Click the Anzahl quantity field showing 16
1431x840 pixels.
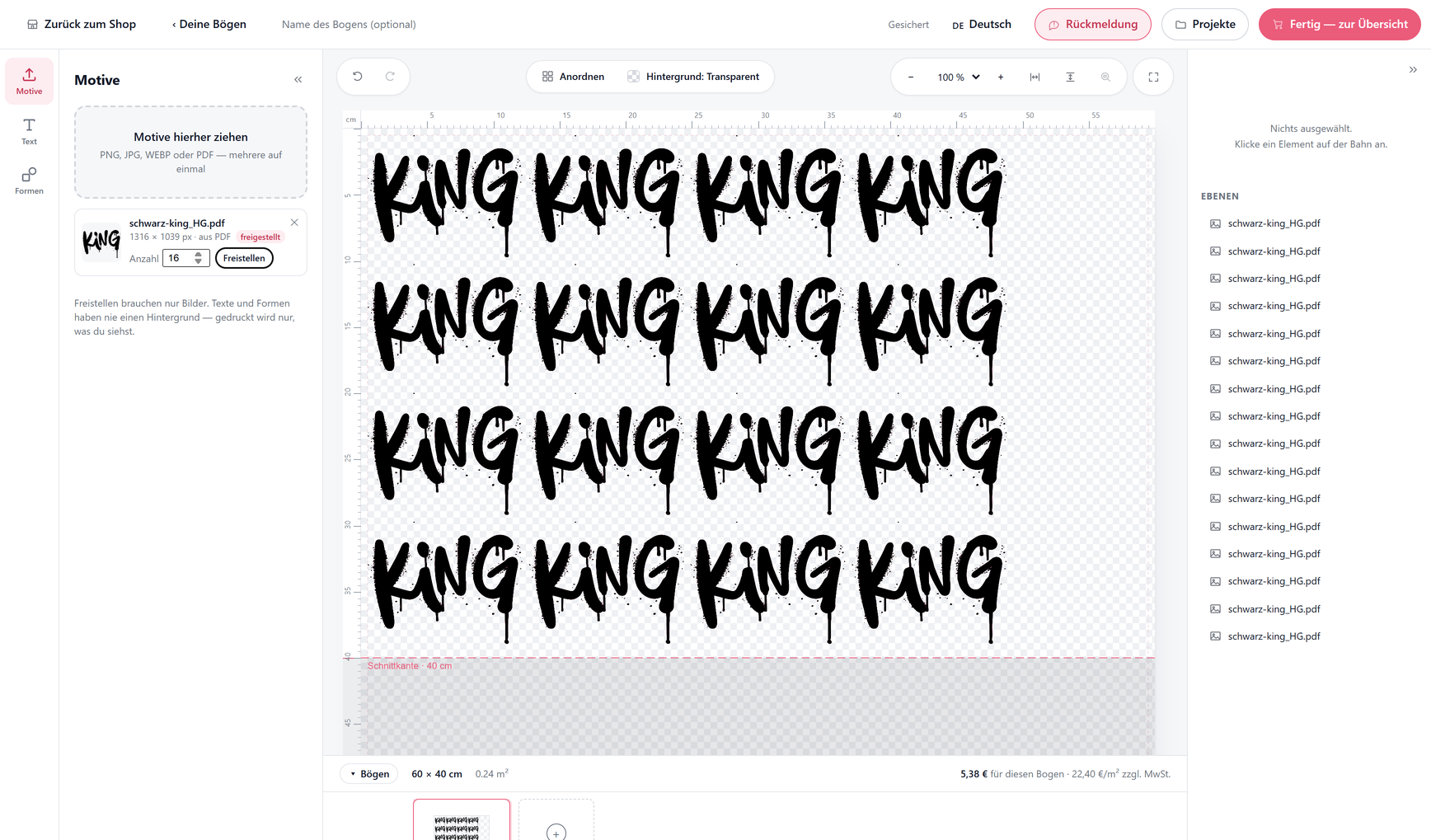(x=185, y=258)
